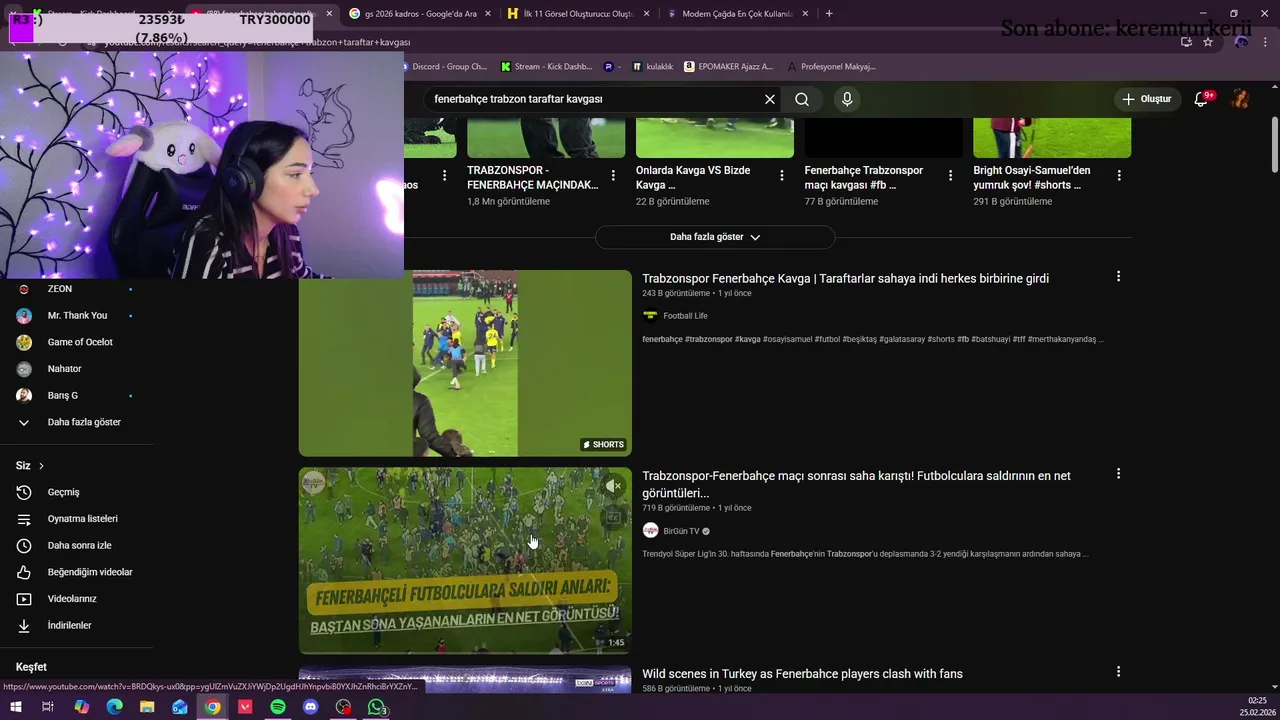
Task: Open Trabzonspor-Fenerbahçe maçı sonrası saha karıştı title
Action: 856,484
